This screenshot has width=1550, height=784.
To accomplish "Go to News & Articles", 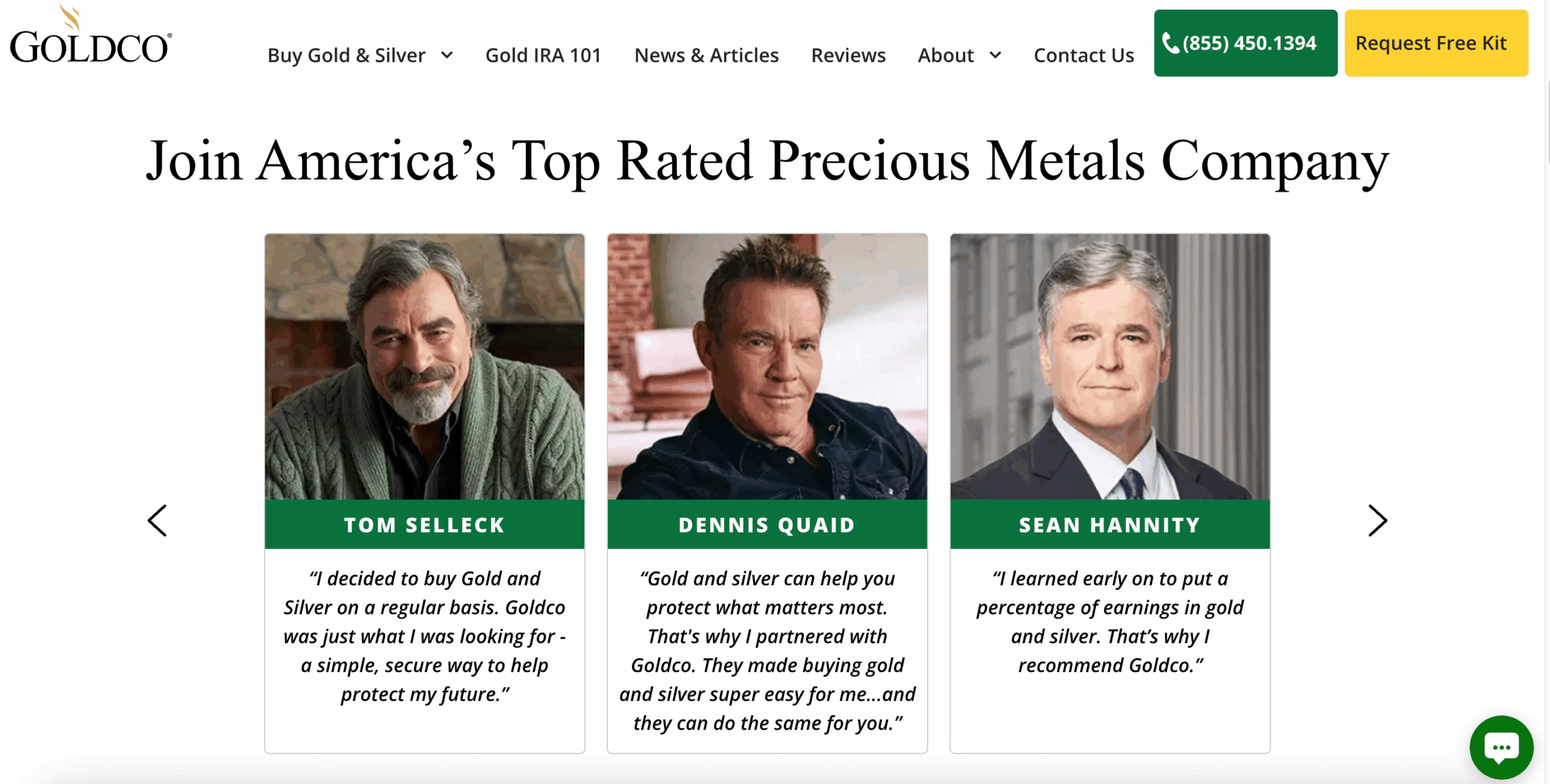I will coord(706,56).
